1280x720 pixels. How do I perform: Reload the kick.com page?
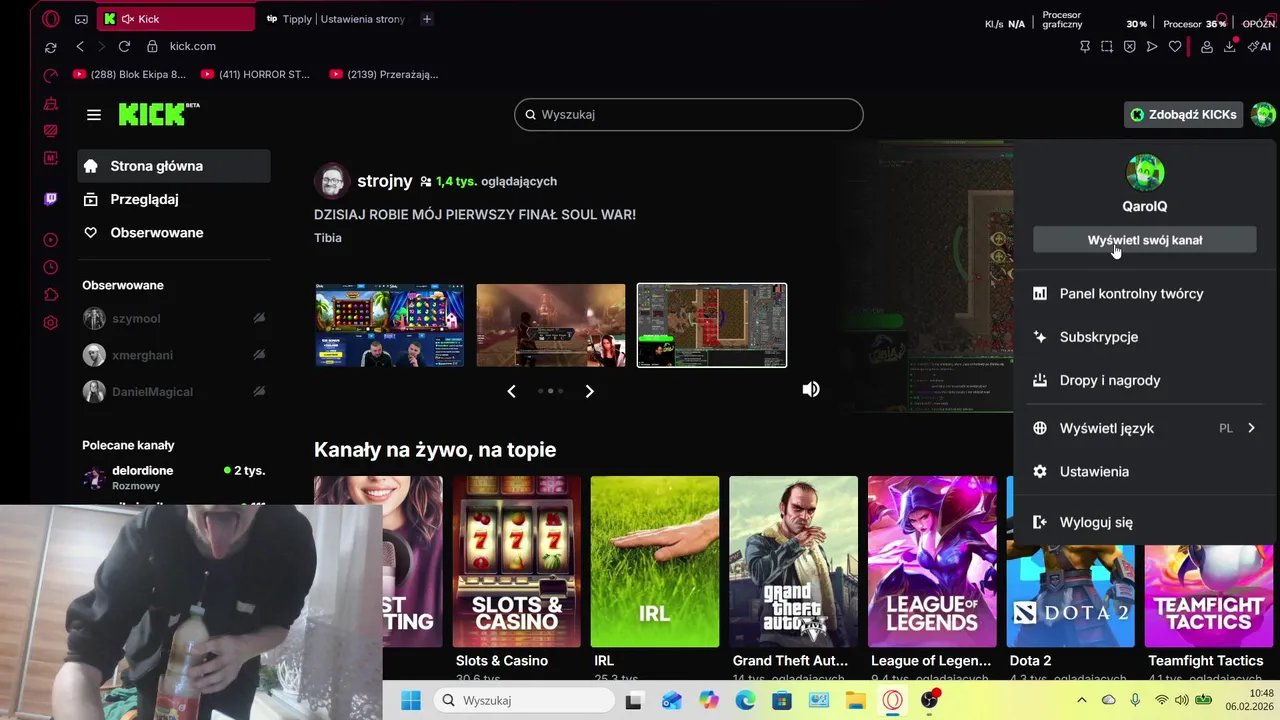pyautogui.click(x=124, y=46)
